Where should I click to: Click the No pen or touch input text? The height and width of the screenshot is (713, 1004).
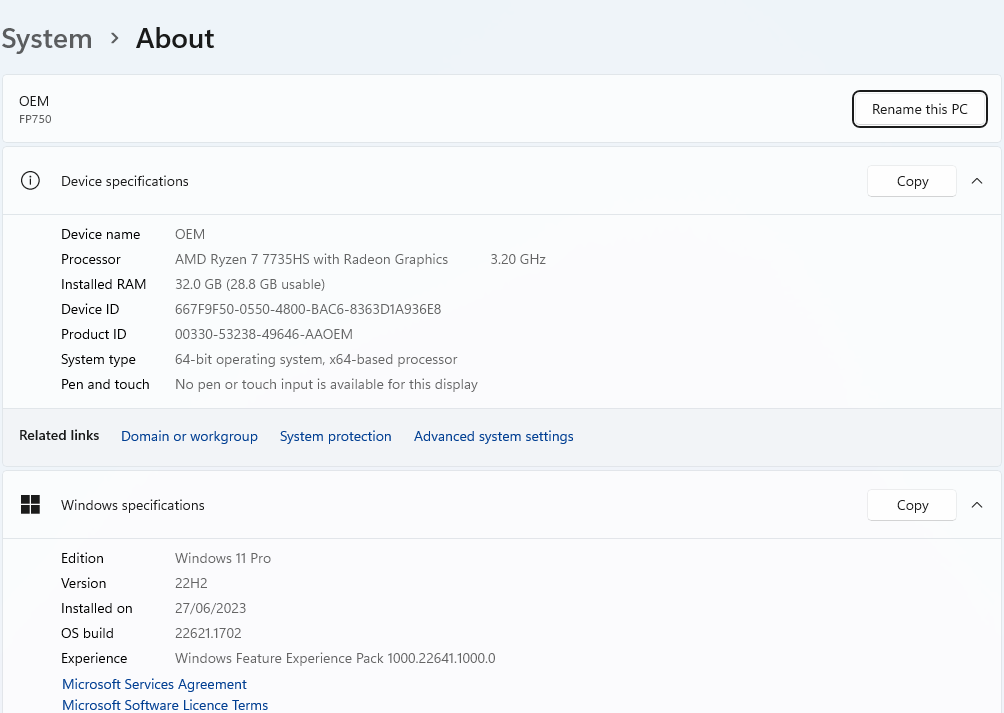[x=327, y=384]
